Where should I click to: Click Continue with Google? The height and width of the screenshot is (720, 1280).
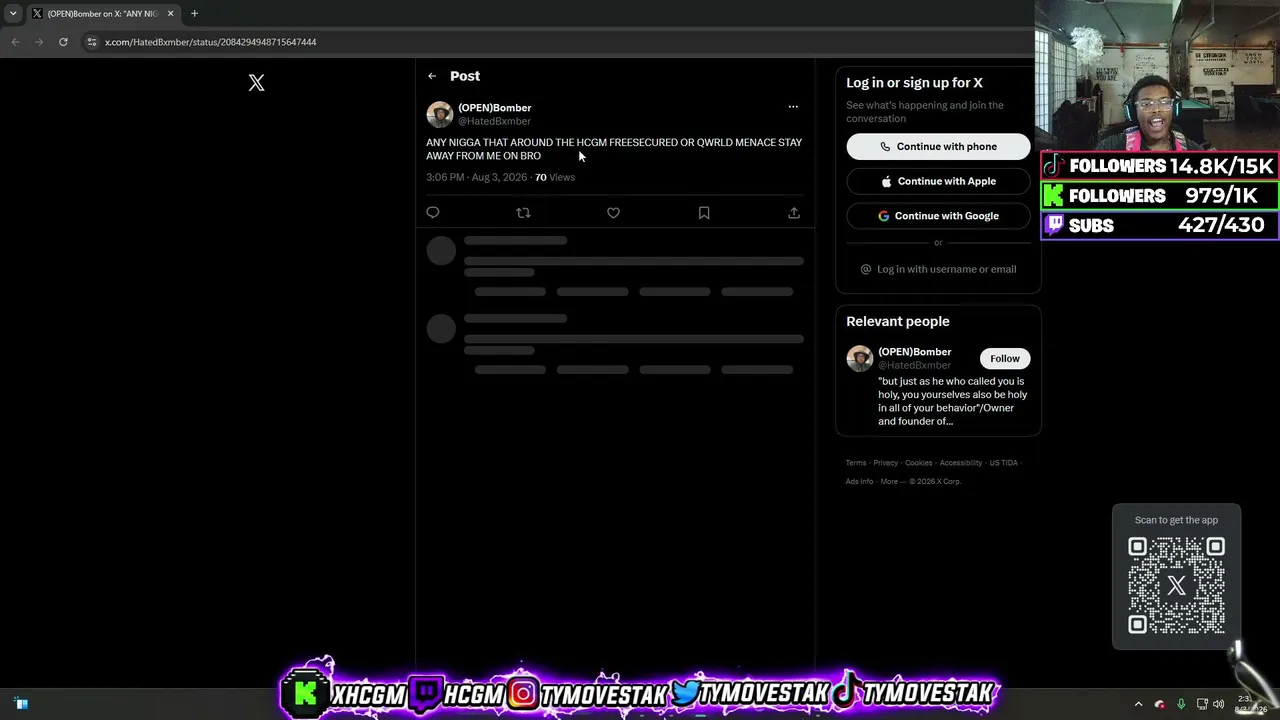pos(938,216)
